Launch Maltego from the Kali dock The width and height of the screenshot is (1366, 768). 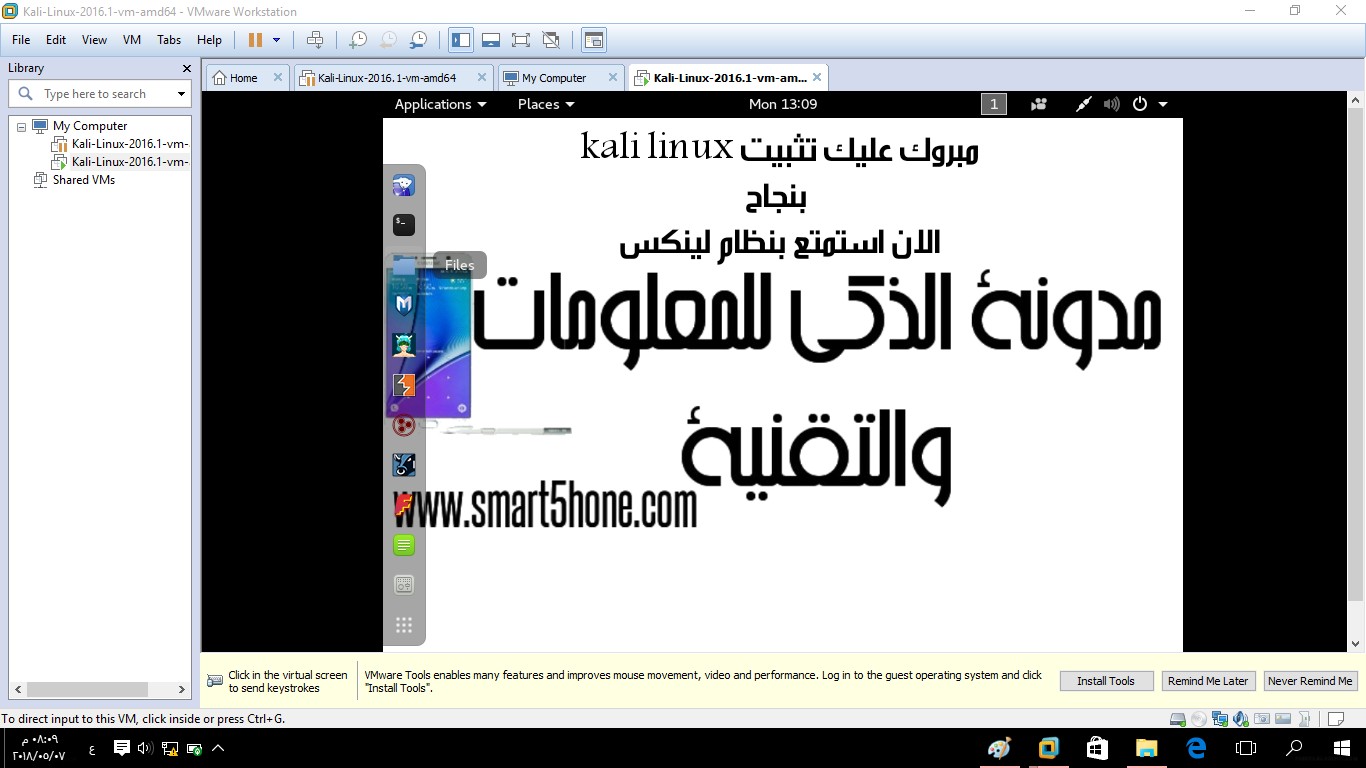coord(404,305)
